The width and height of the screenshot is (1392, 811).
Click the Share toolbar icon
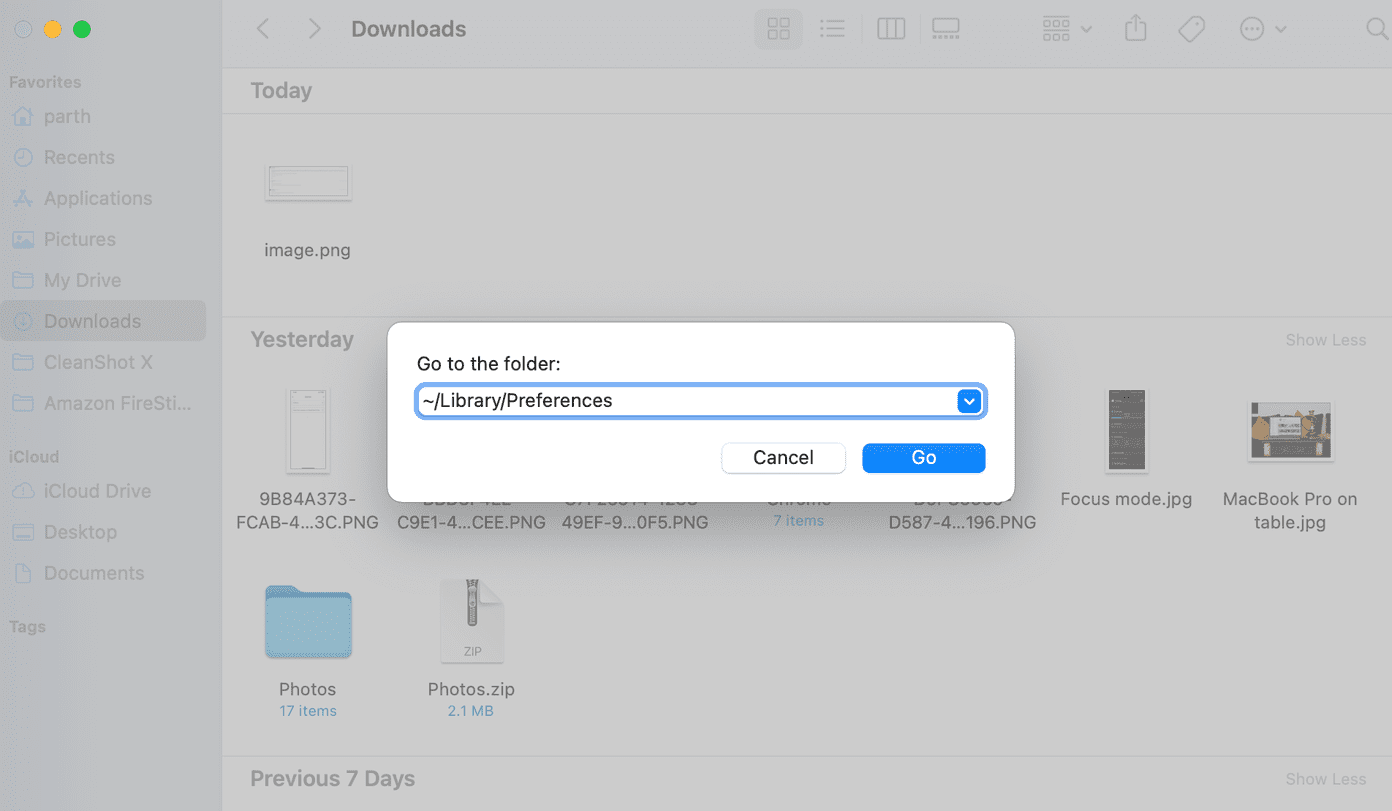(x=1135, y=29)
